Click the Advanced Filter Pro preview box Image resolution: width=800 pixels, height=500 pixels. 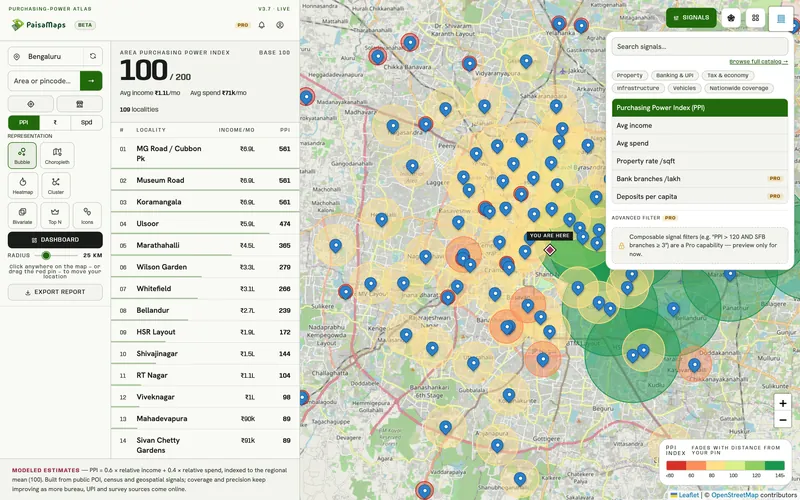[x=699, y=245]
